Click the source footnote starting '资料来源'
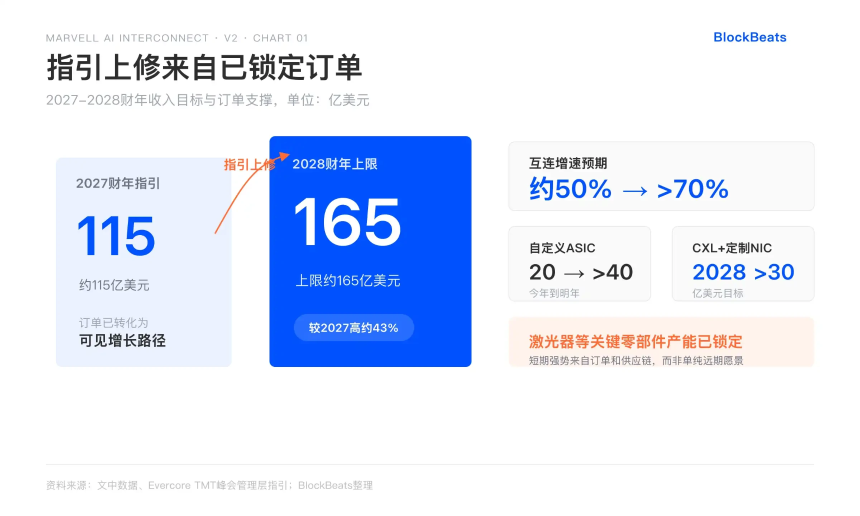The image size is (860, 516). (209, 485)
